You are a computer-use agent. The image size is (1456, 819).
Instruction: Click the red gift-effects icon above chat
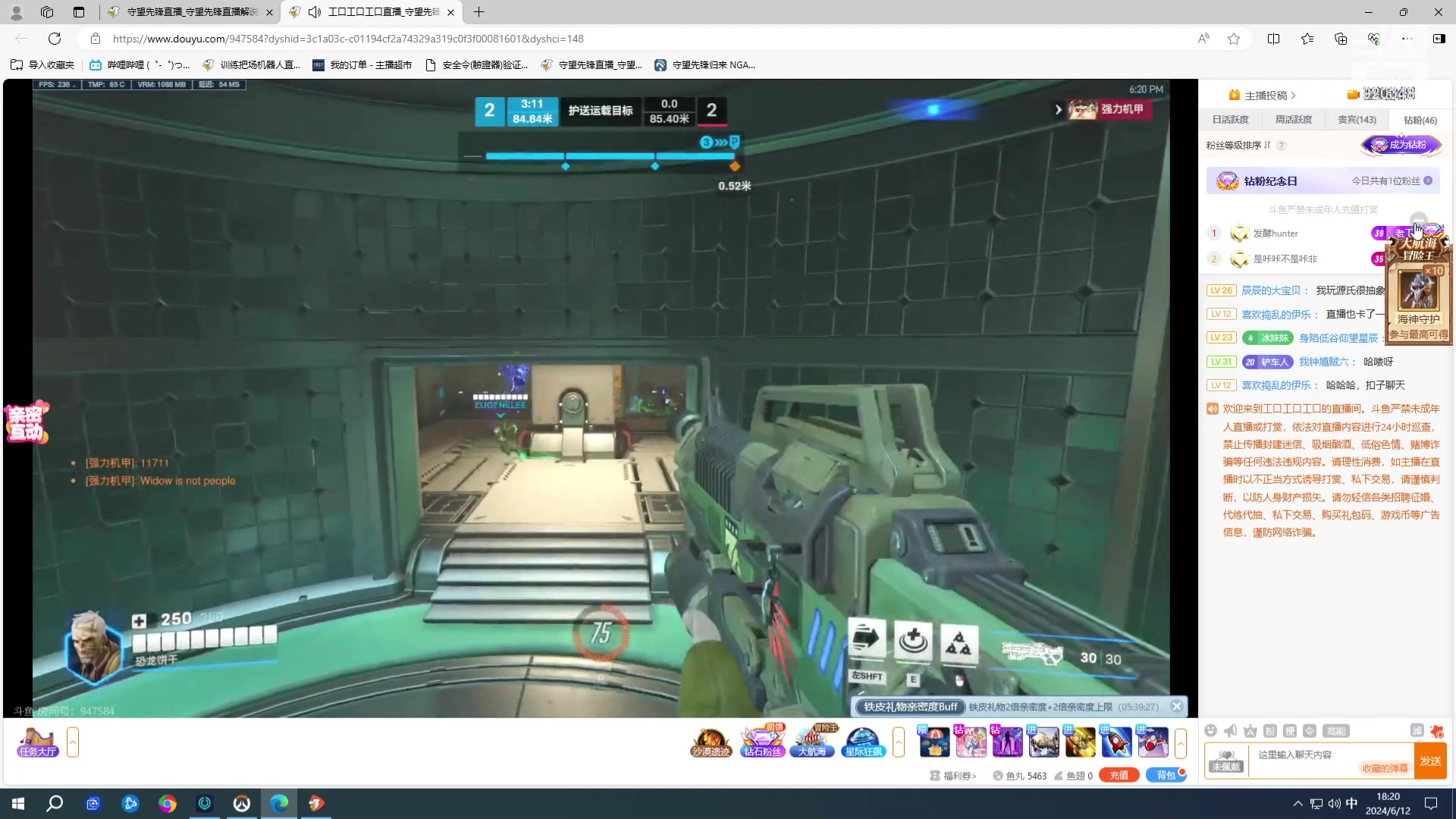click(1436, 731)
